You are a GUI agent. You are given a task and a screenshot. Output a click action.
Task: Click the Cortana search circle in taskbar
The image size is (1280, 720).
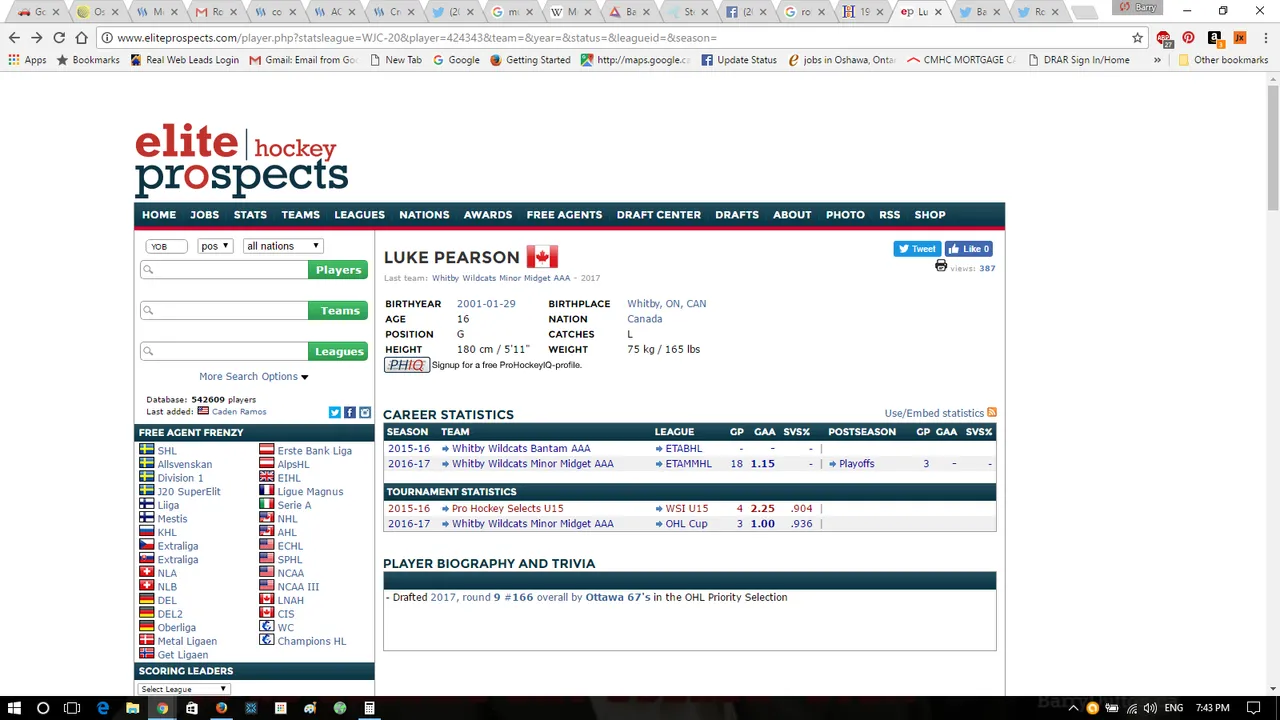[43, 708]
